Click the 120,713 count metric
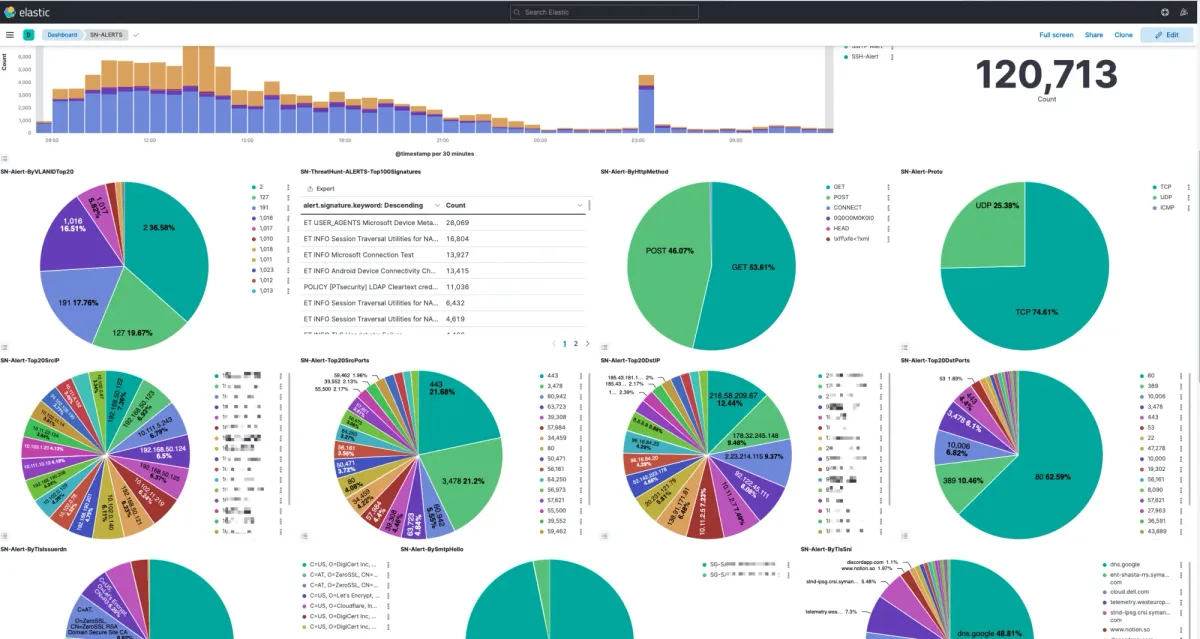Screen dimensions: 1200x639 pos(1046,76)
